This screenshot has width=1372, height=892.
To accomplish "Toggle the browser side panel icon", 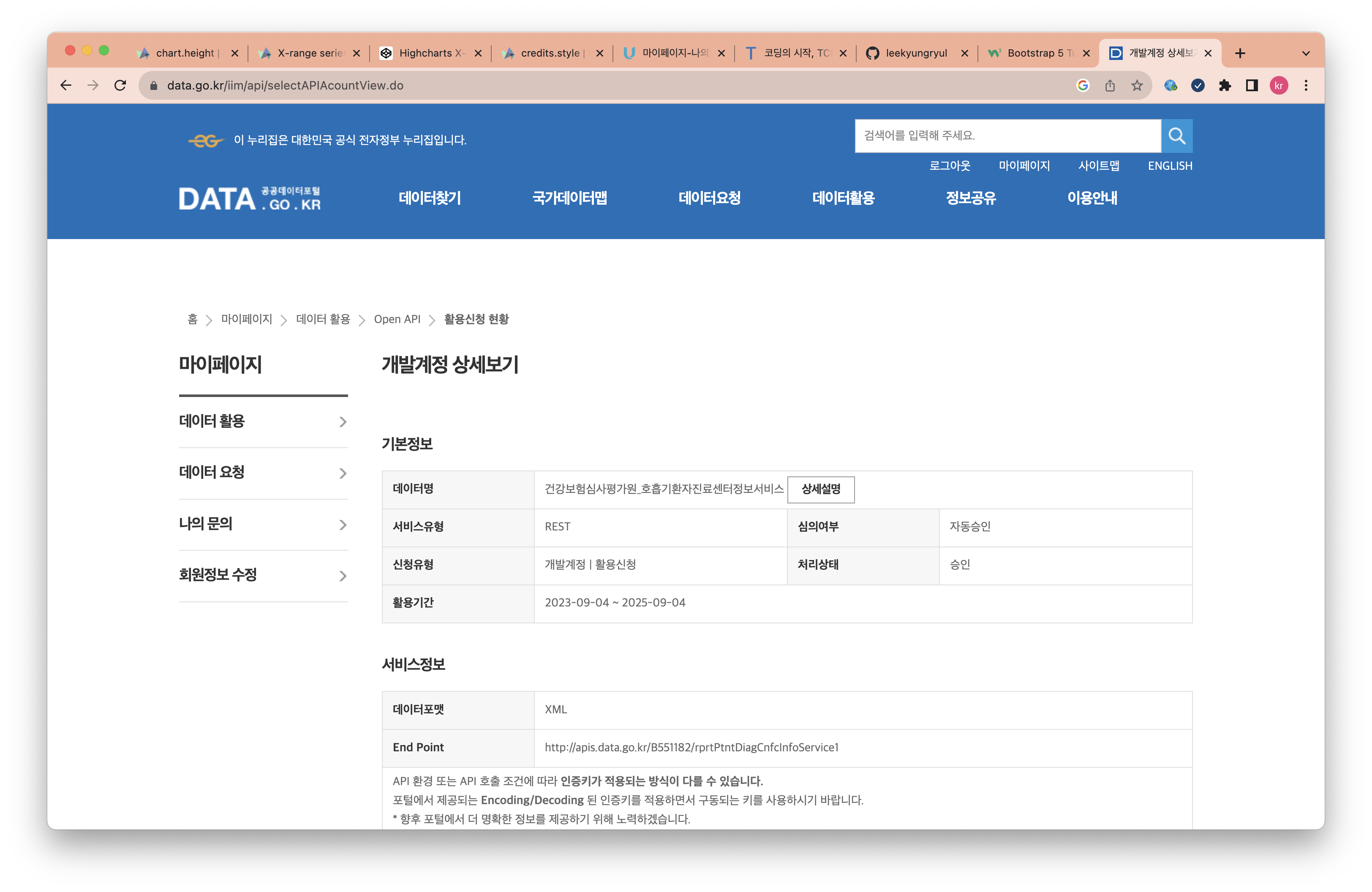I will tap(1252, 85).
